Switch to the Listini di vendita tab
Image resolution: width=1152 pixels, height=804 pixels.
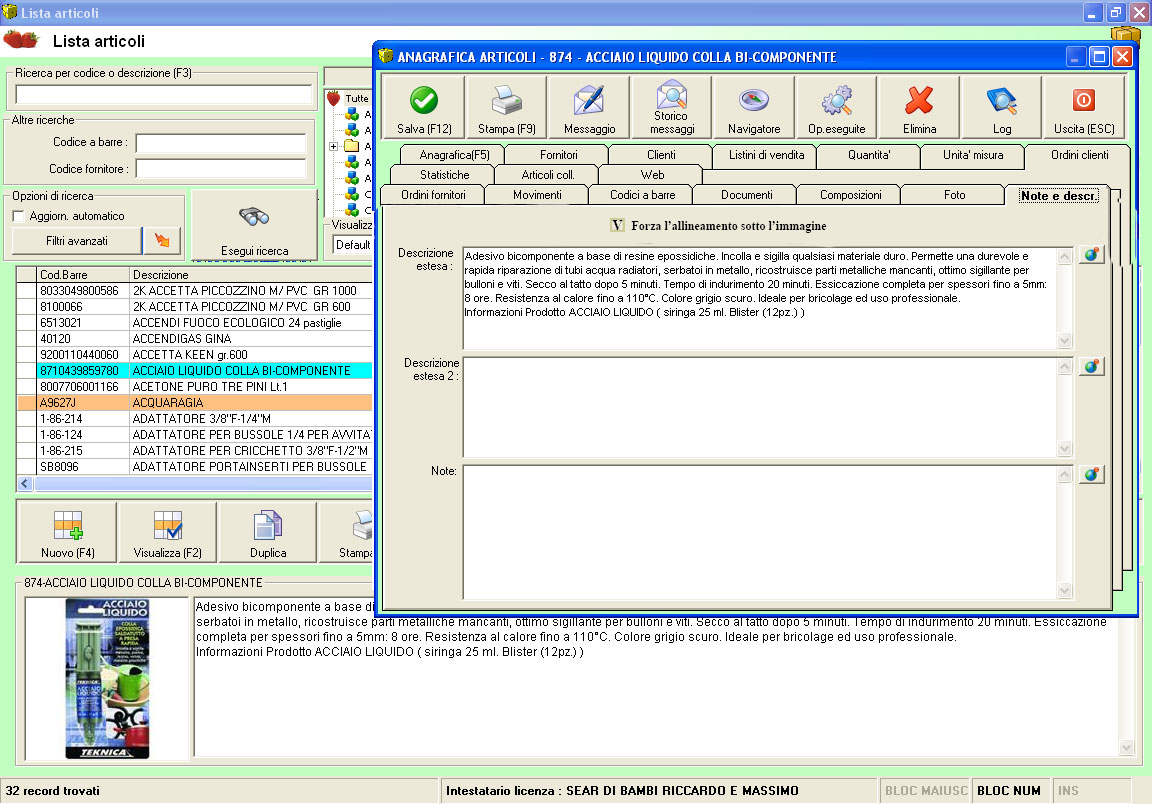(764, 155)
